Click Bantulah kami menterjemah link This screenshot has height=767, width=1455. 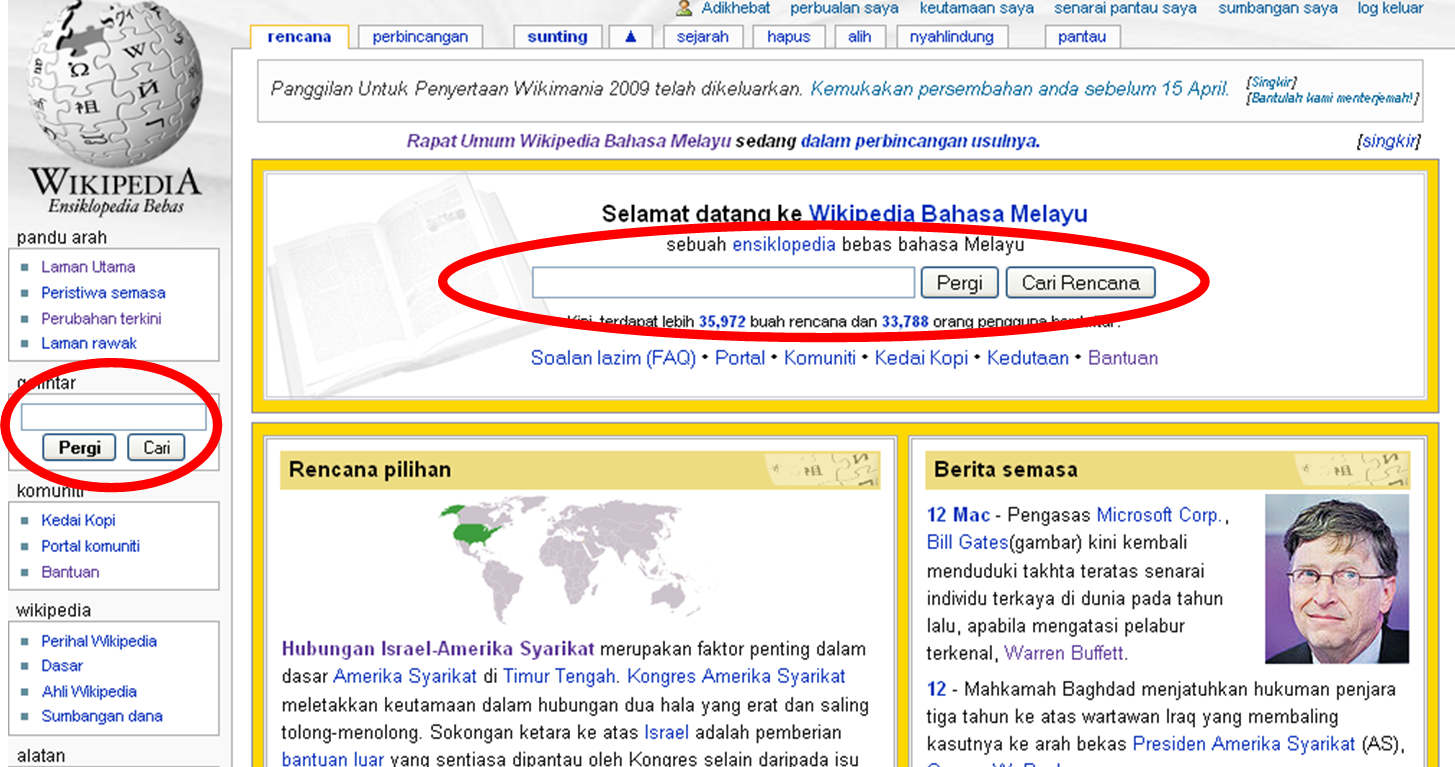(x=1333, y=98)
